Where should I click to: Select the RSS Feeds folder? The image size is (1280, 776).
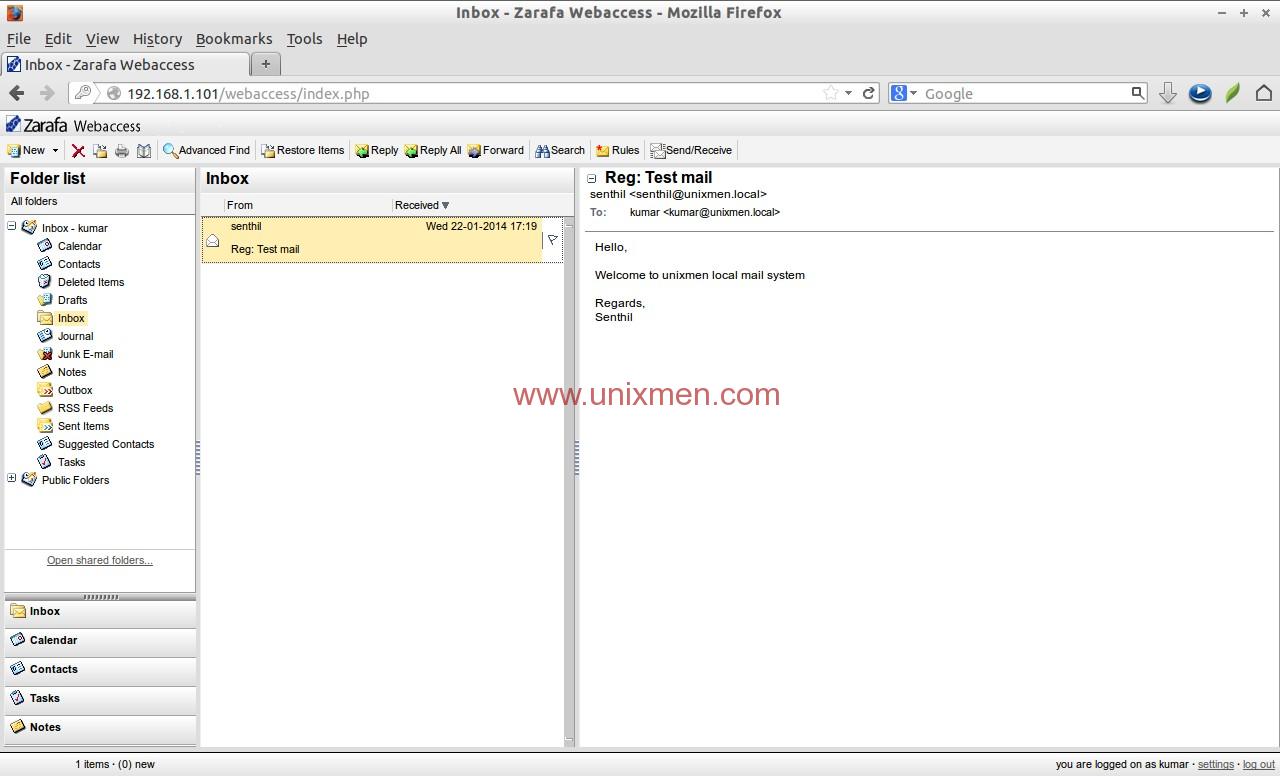(x=85, y=408)
